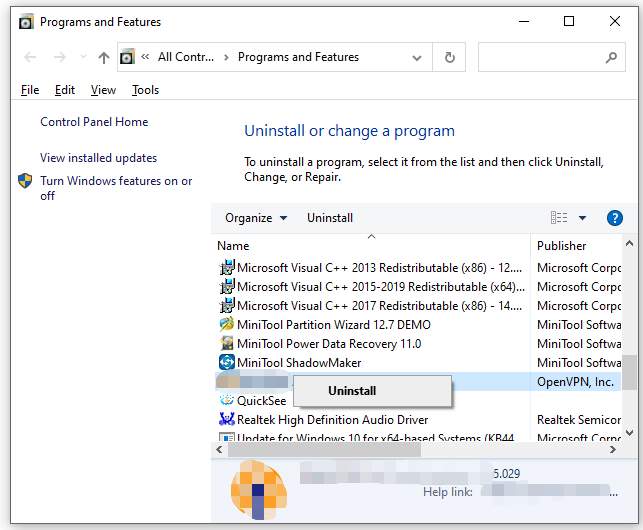
Task: Click the MiniTool ShadowMaker program icon
Action: point(227,363)
